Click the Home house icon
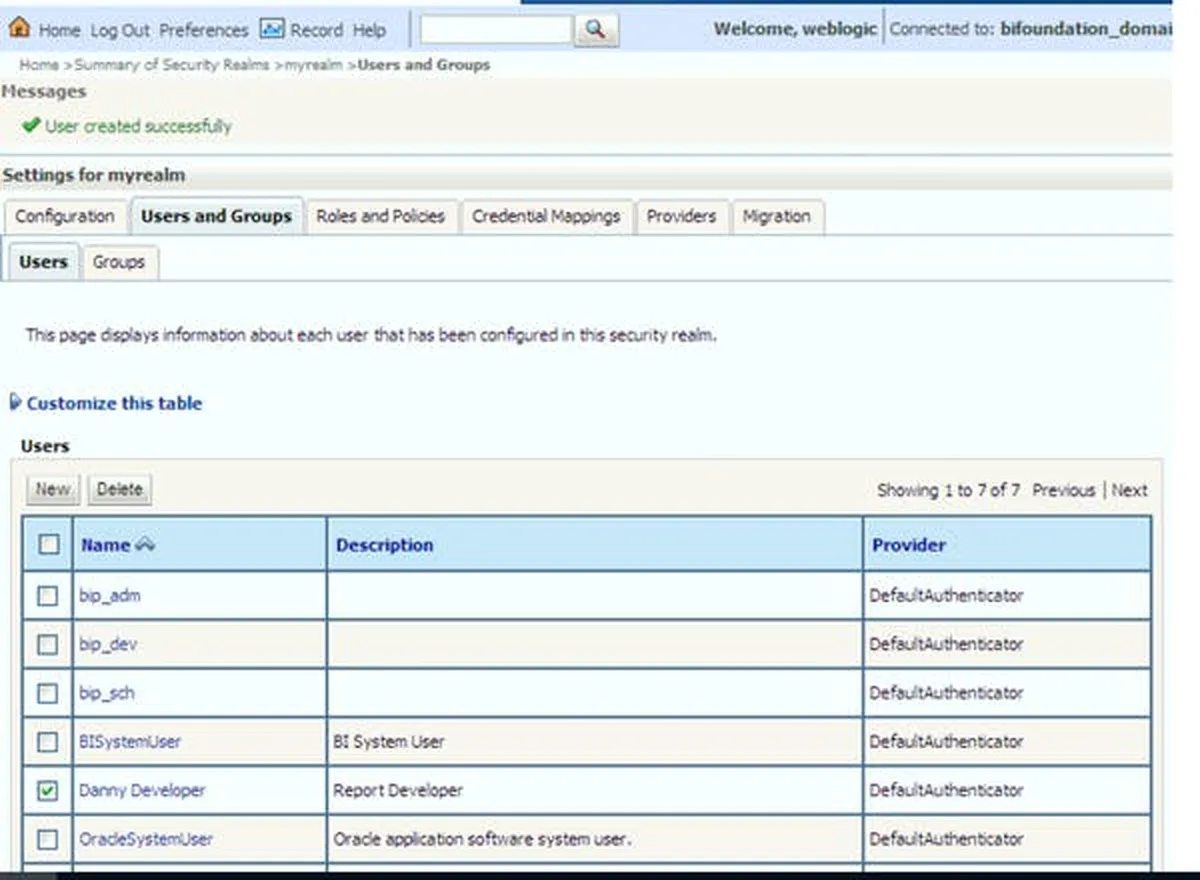The width and height of the screenshot is (1200, 880). click(x=18, y=29)
